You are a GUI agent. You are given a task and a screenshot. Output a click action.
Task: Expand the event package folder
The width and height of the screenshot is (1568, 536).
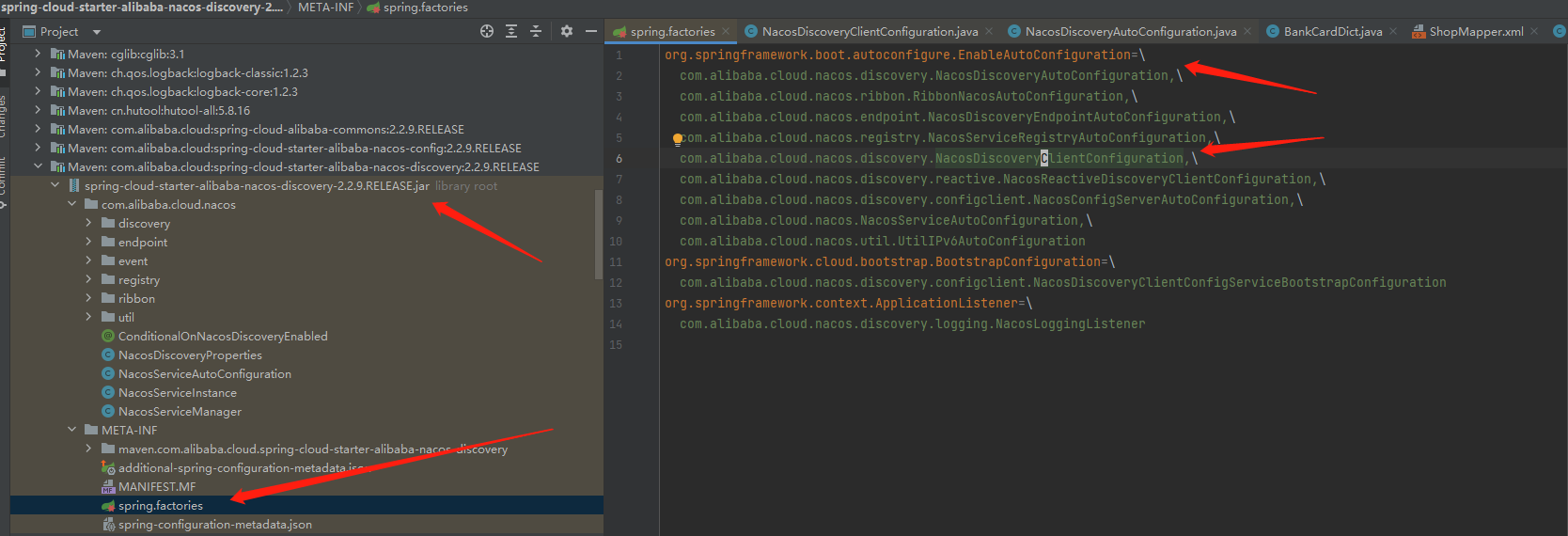tap(88, 260)
